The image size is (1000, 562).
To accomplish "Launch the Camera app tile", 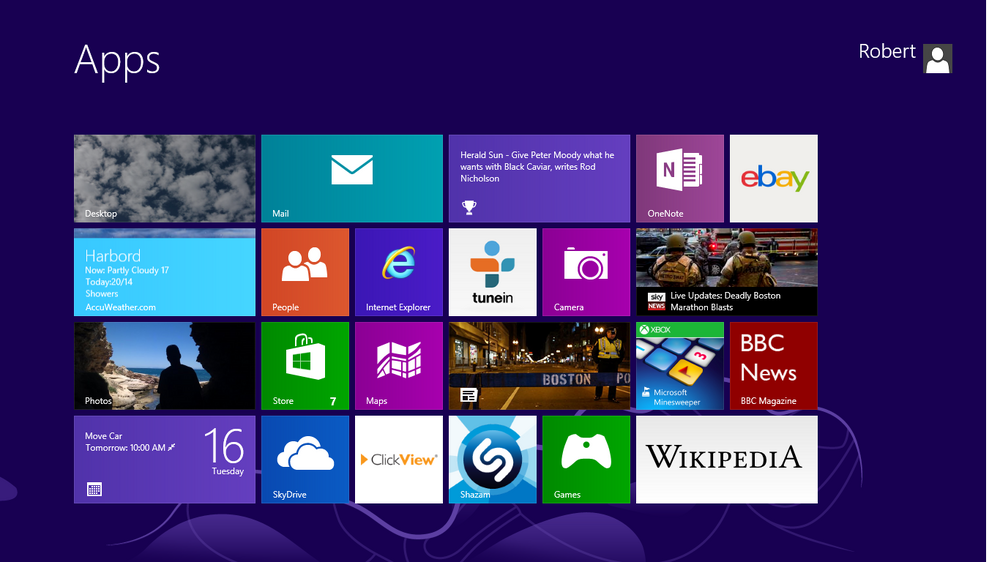I will pos(586,272).
